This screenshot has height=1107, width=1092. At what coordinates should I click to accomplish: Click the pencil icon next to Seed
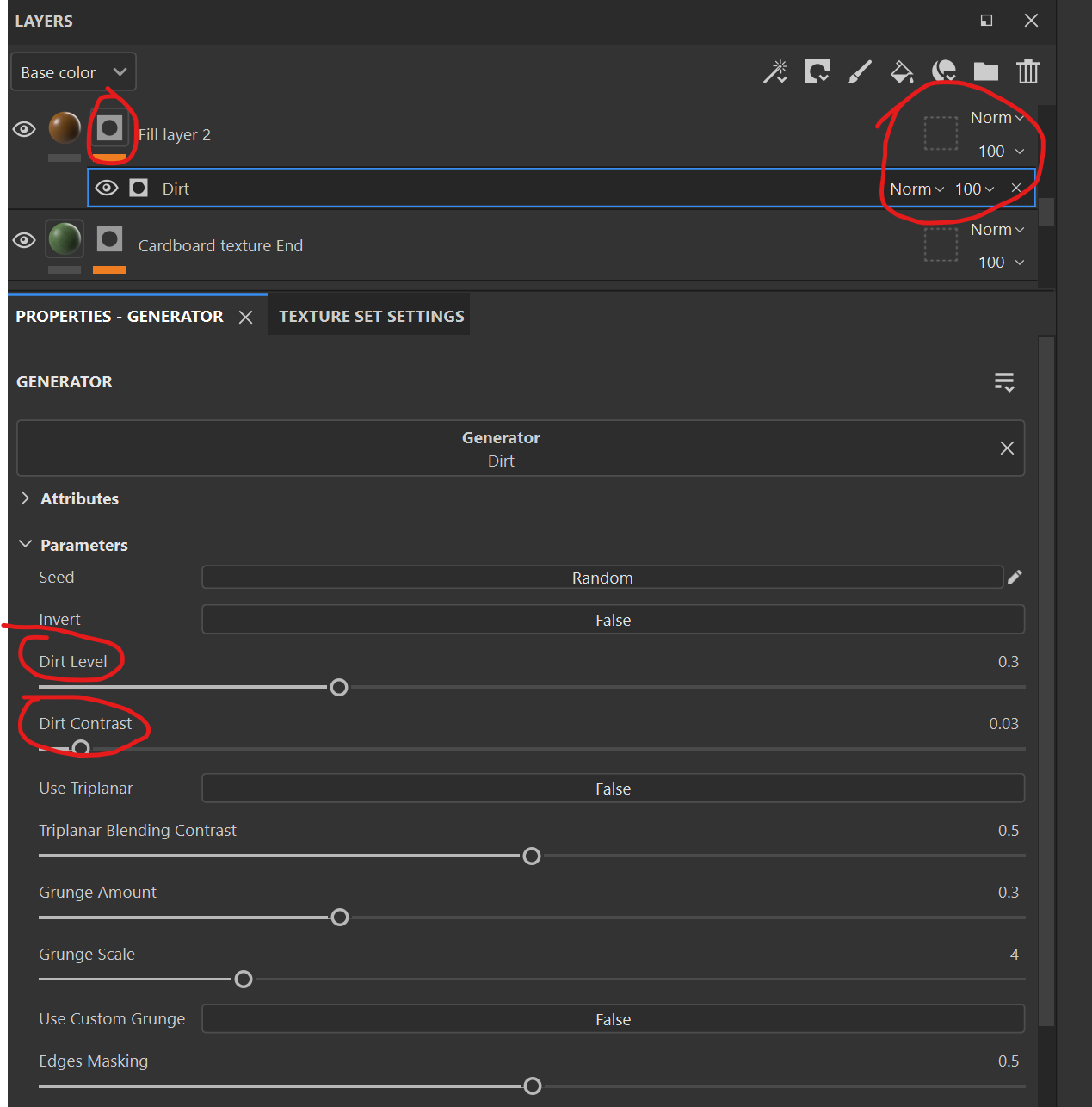pos(1015,578)
